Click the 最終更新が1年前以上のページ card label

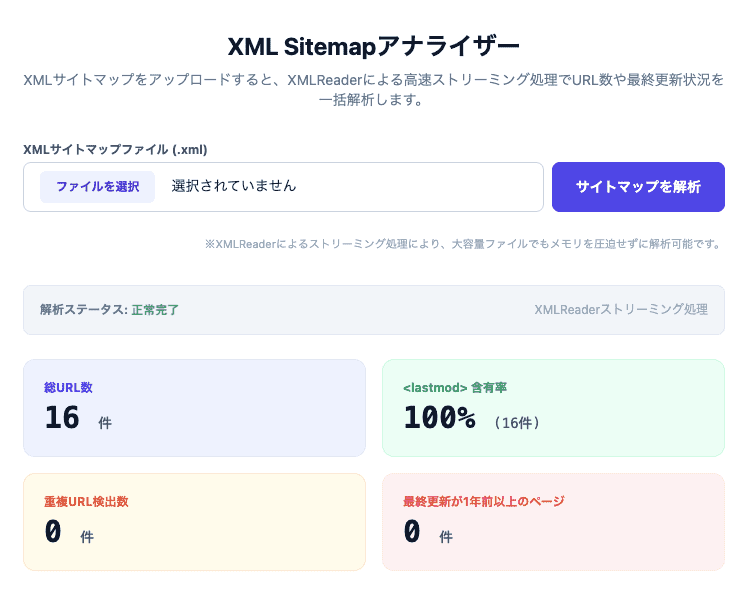tap(484, 501)
